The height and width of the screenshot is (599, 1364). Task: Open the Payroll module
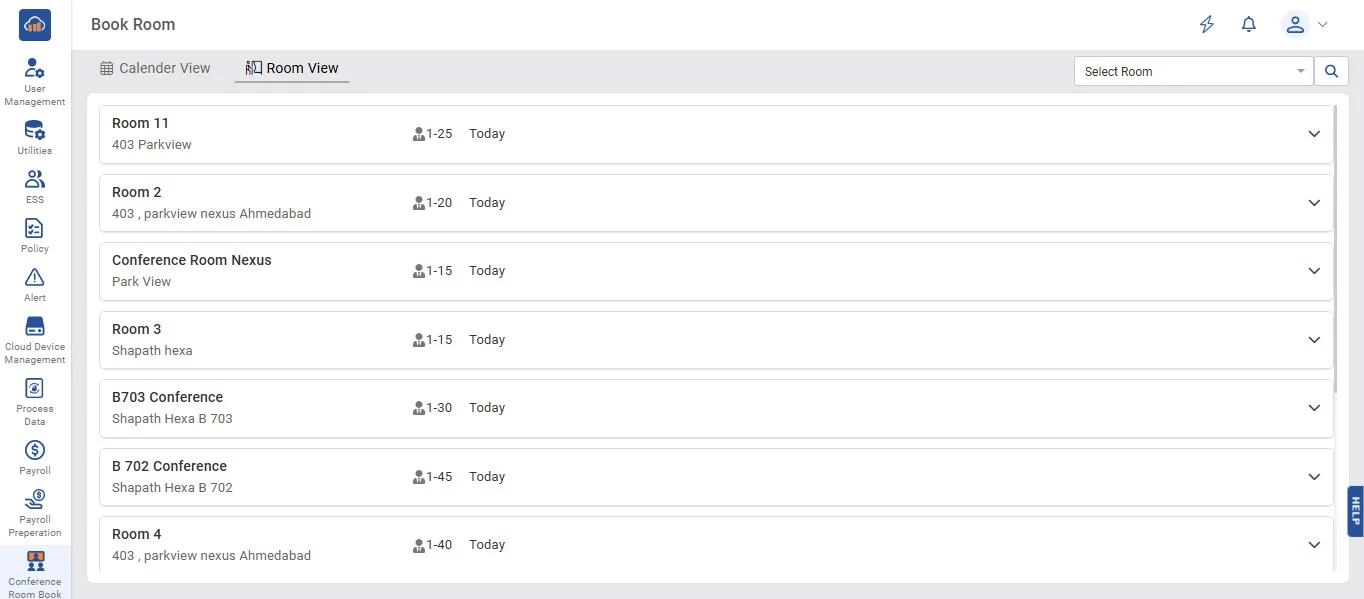35,456
